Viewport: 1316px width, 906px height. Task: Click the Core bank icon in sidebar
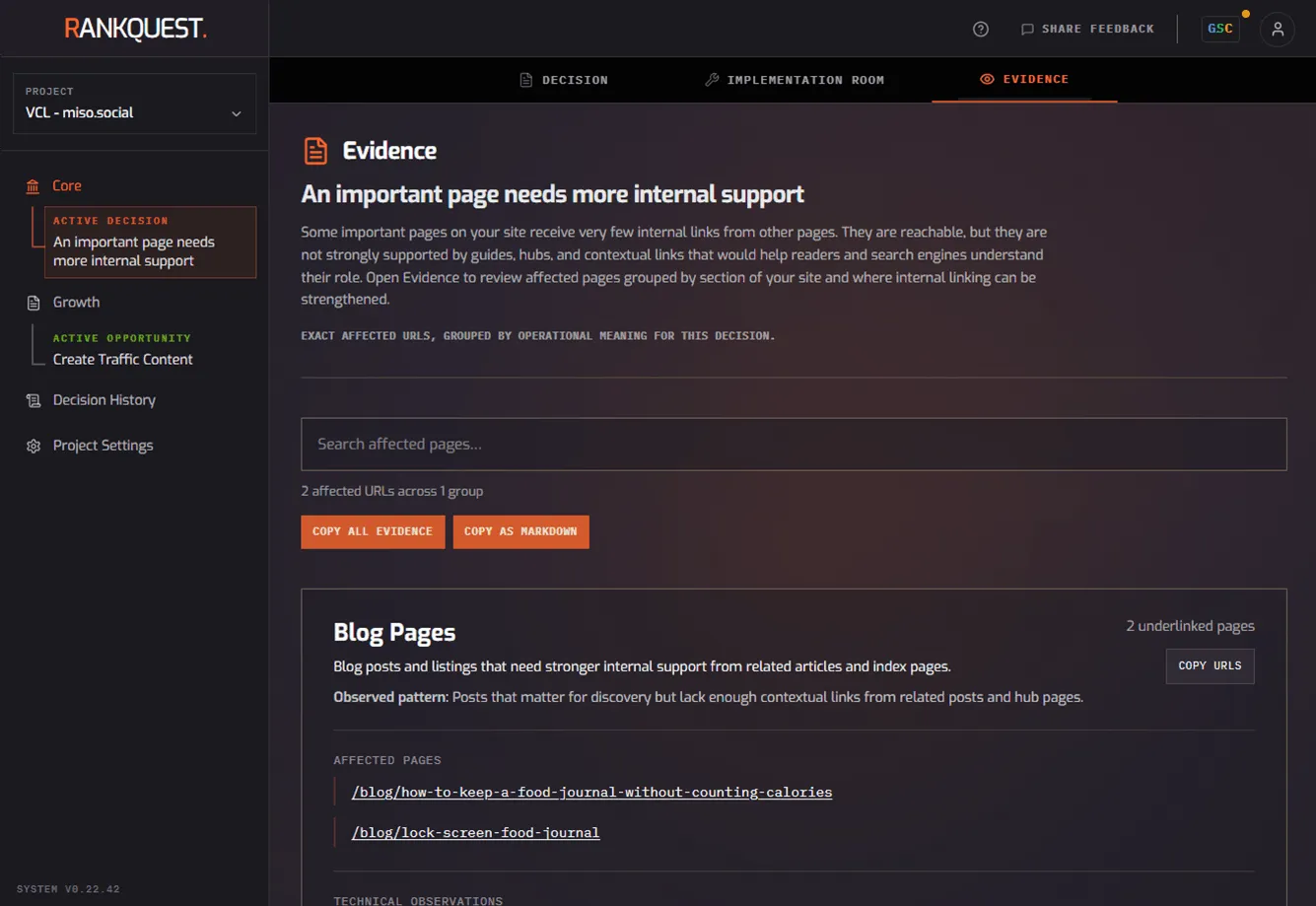[x=34, y=186]
